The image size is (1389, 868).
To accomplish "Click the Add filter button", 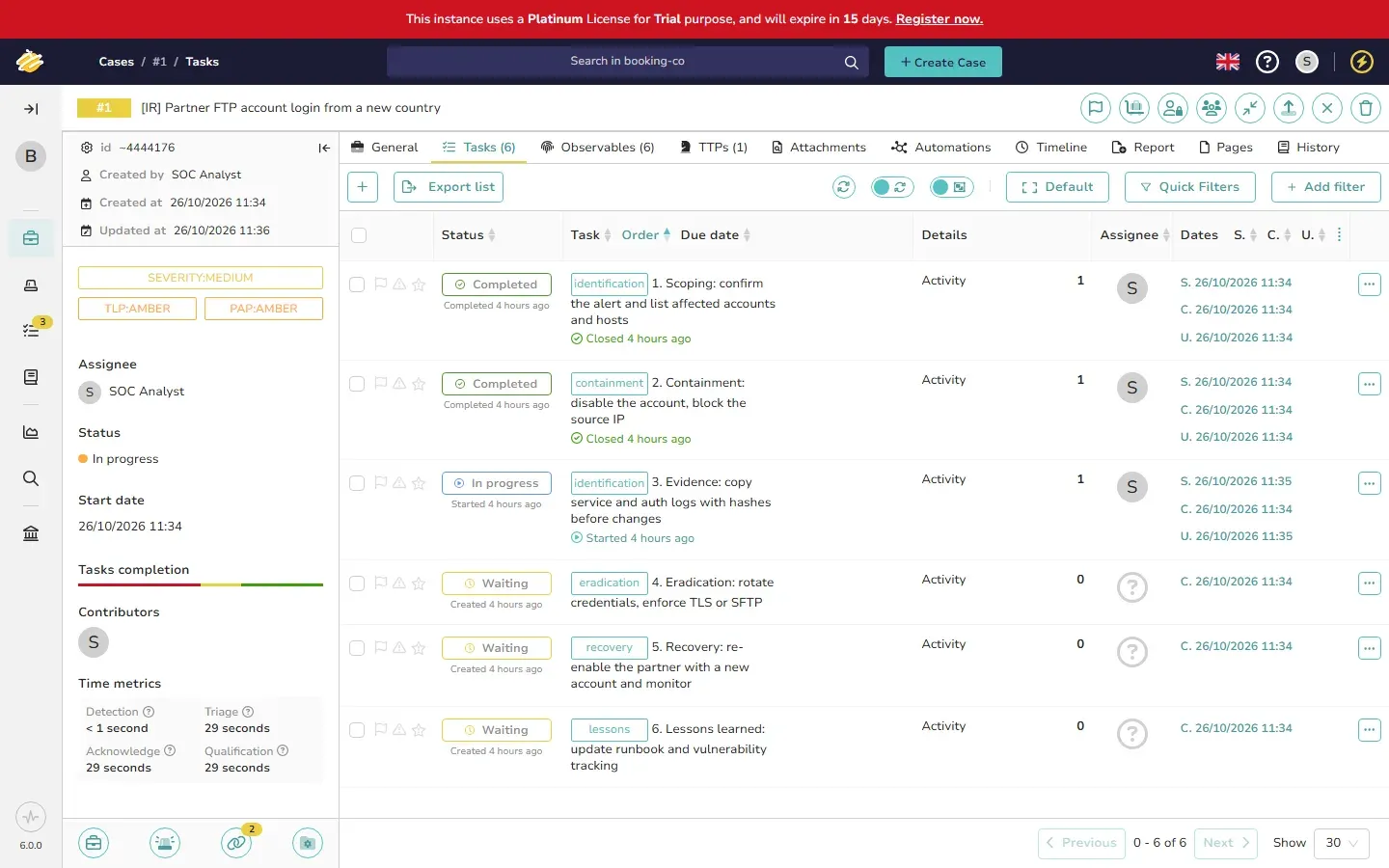I will click(1325, 187).
